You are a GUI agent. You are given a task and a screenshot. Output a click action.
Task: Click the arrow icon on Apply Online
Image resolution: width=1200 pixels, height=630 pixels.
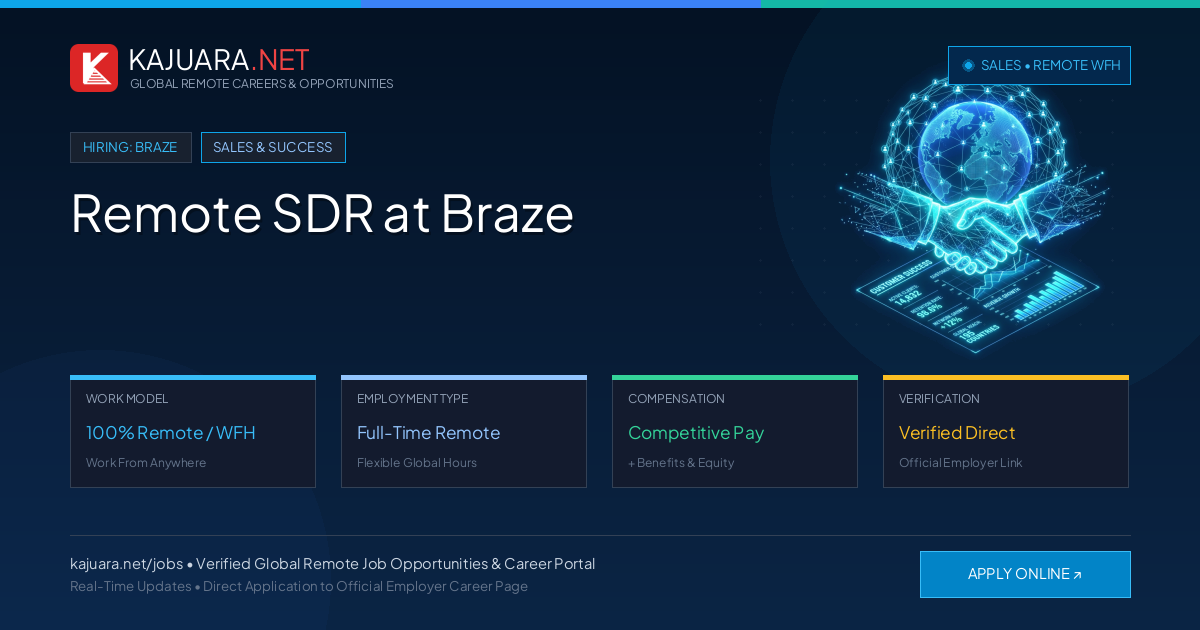(x=1077, y=575)
